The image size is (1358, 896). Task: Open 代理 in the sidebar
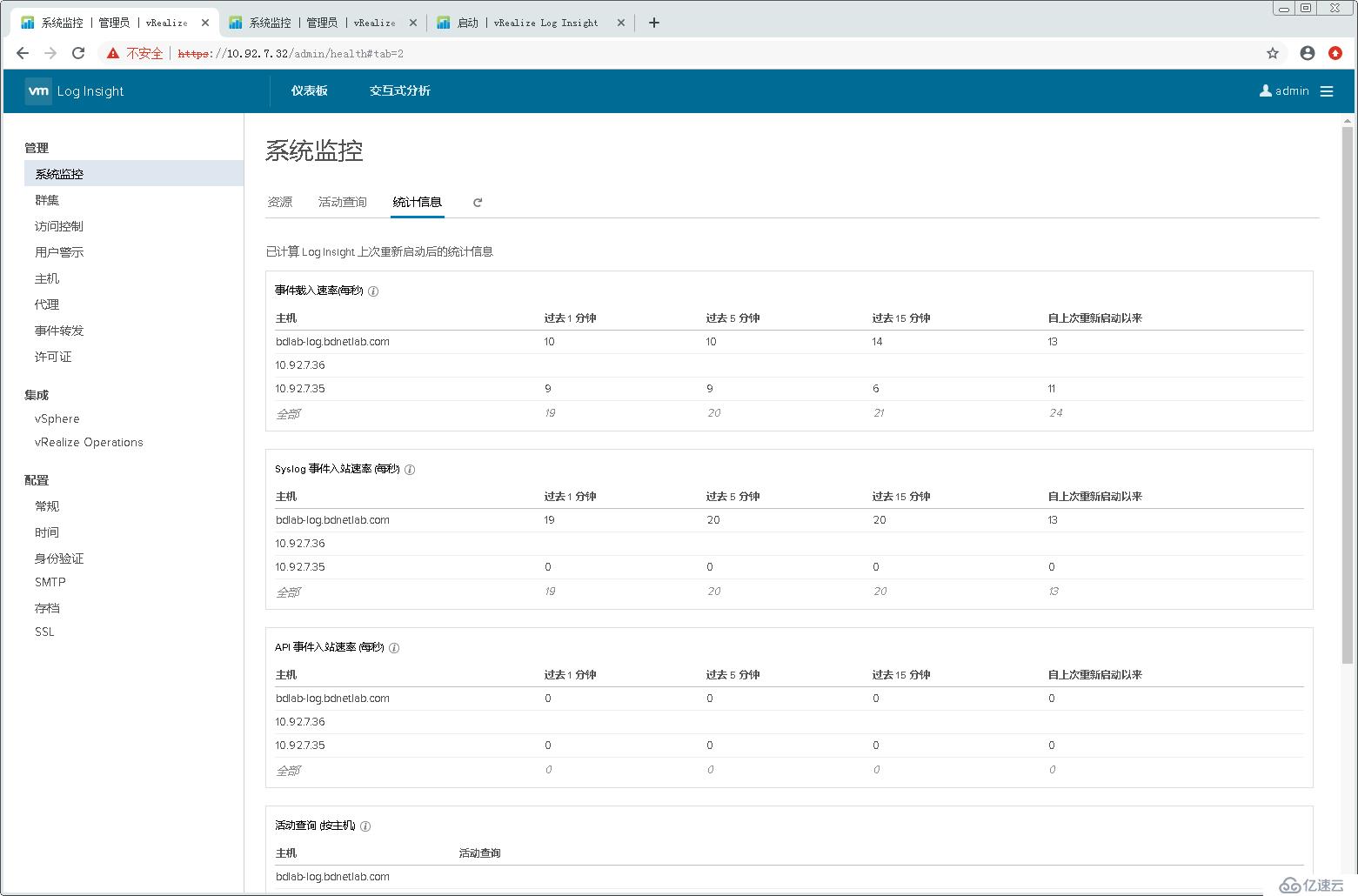(x=47, y=304)
